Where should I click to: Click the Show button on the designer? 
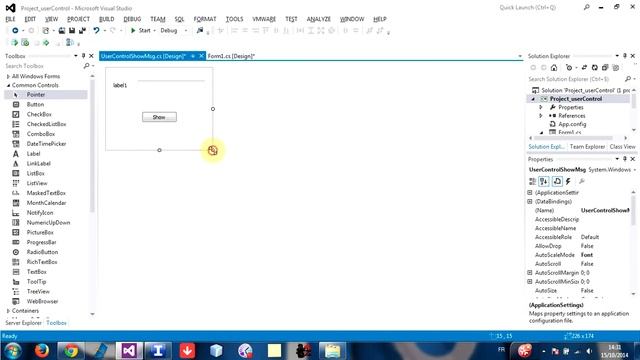(159, 117)
